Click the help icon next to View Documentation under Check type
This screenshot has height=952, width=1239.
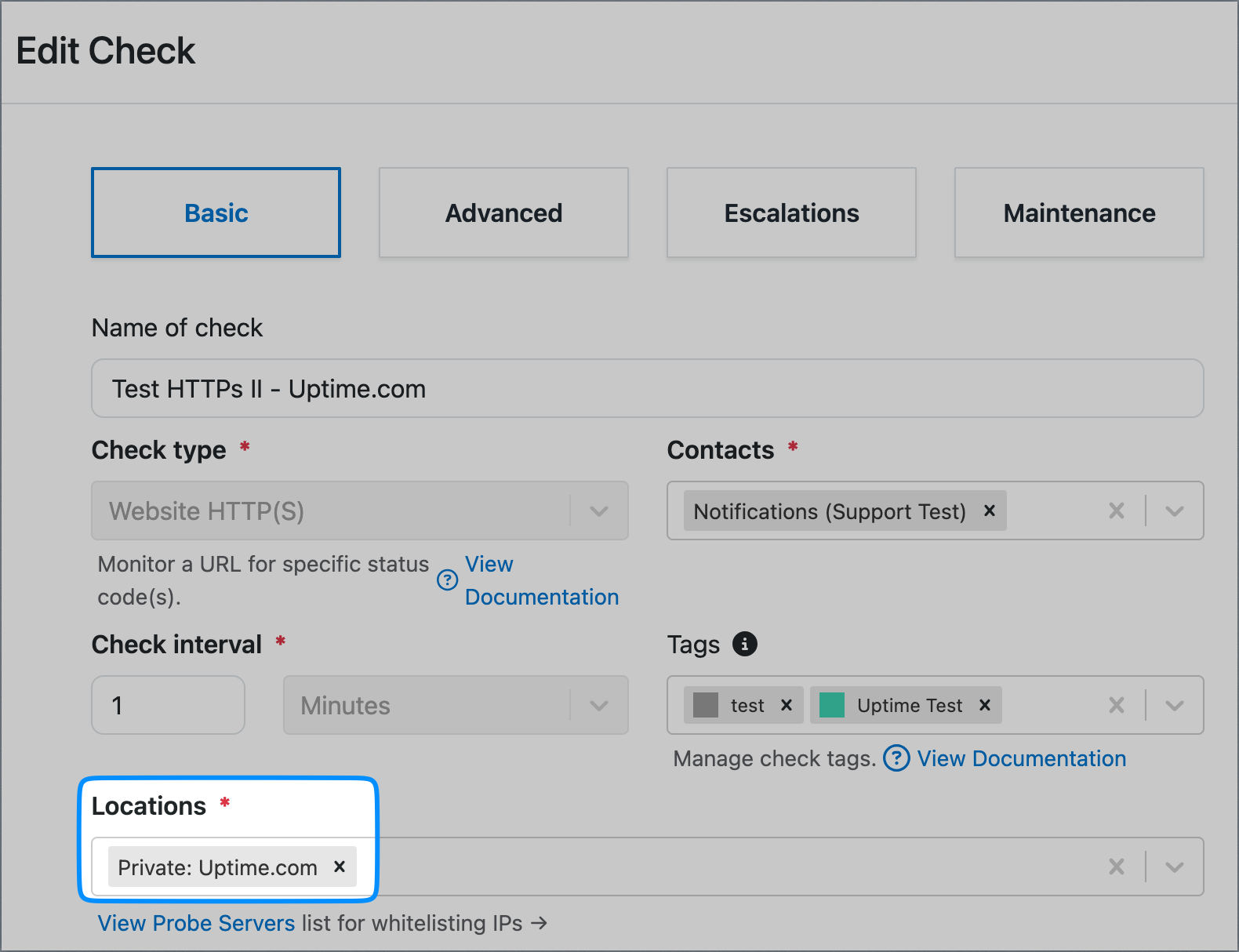[447, 580]
